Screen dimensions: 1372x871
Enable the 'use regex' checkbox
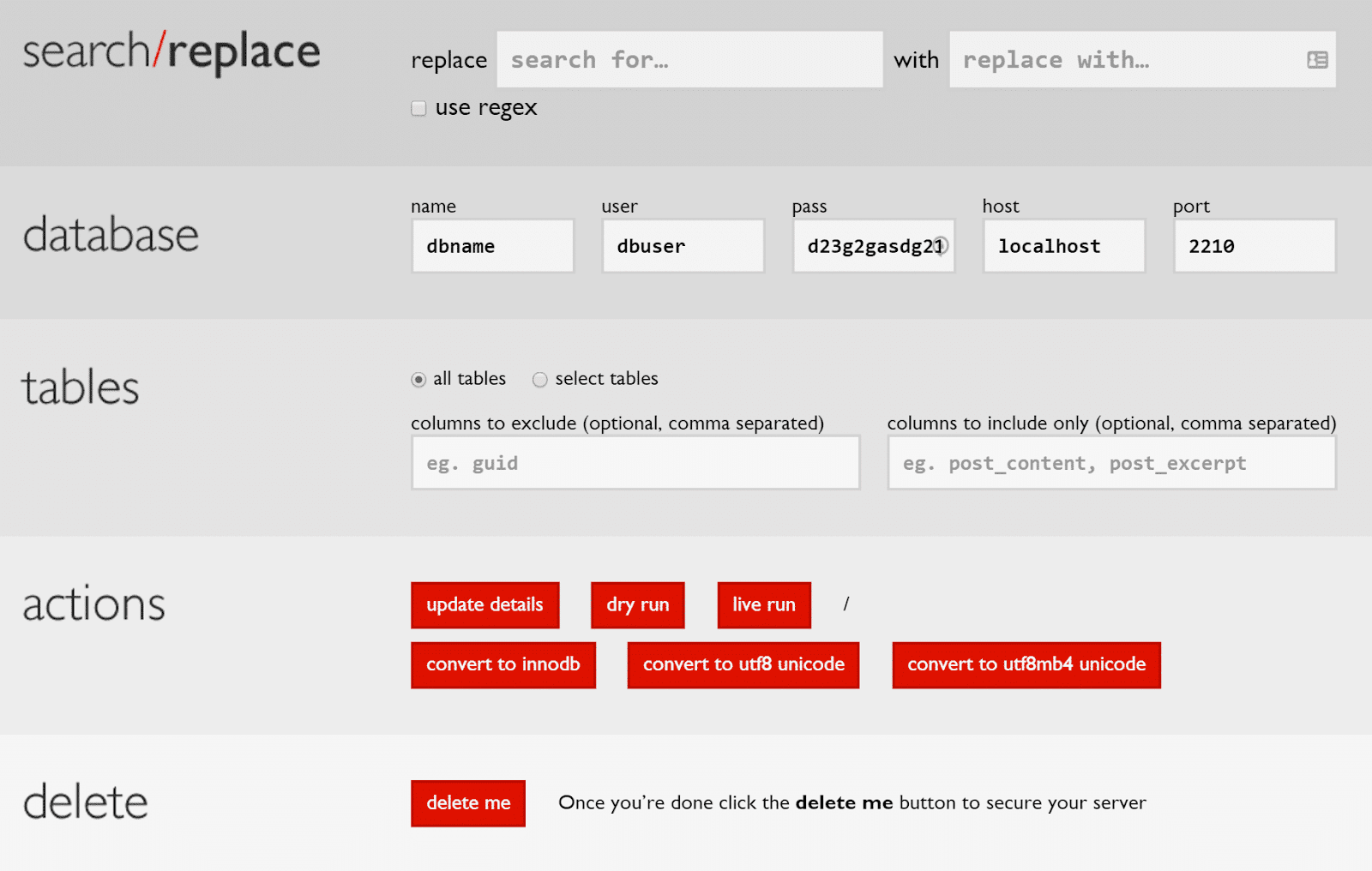click(x=418, y=108)
